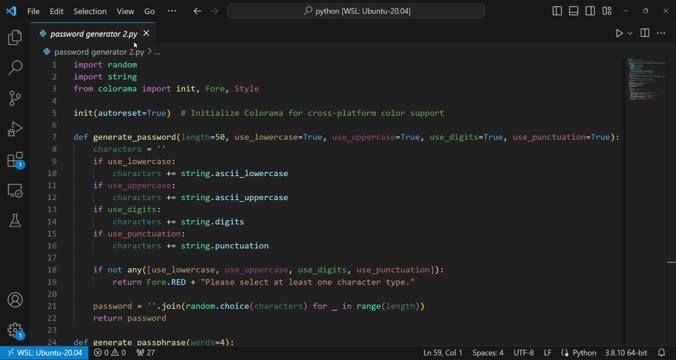Viewport: 676px width, 360px height.
Task: Click 'random.choice' on line 21
Action: [217, 306]
